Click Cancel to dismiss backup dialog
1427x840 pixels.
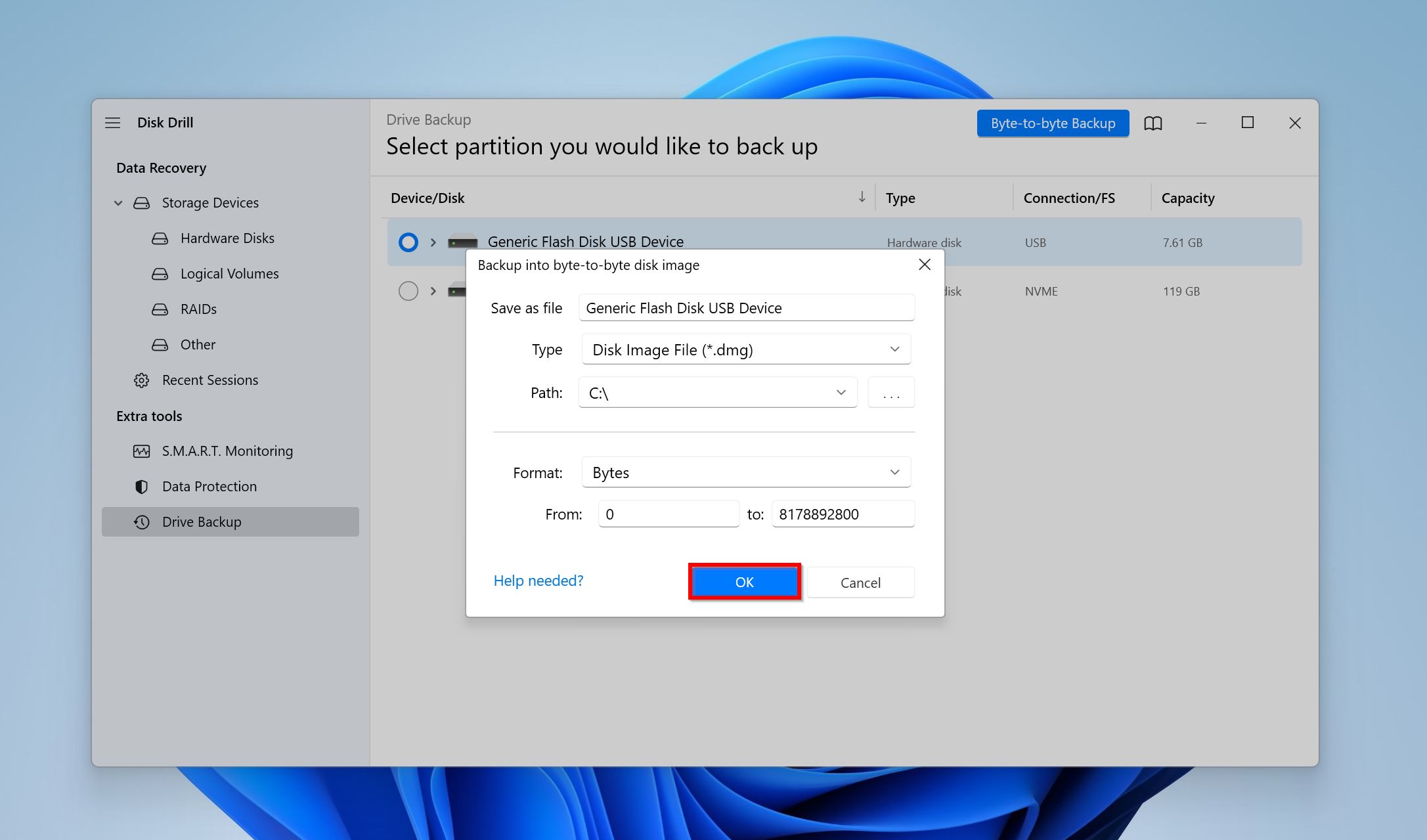point(860,582)
